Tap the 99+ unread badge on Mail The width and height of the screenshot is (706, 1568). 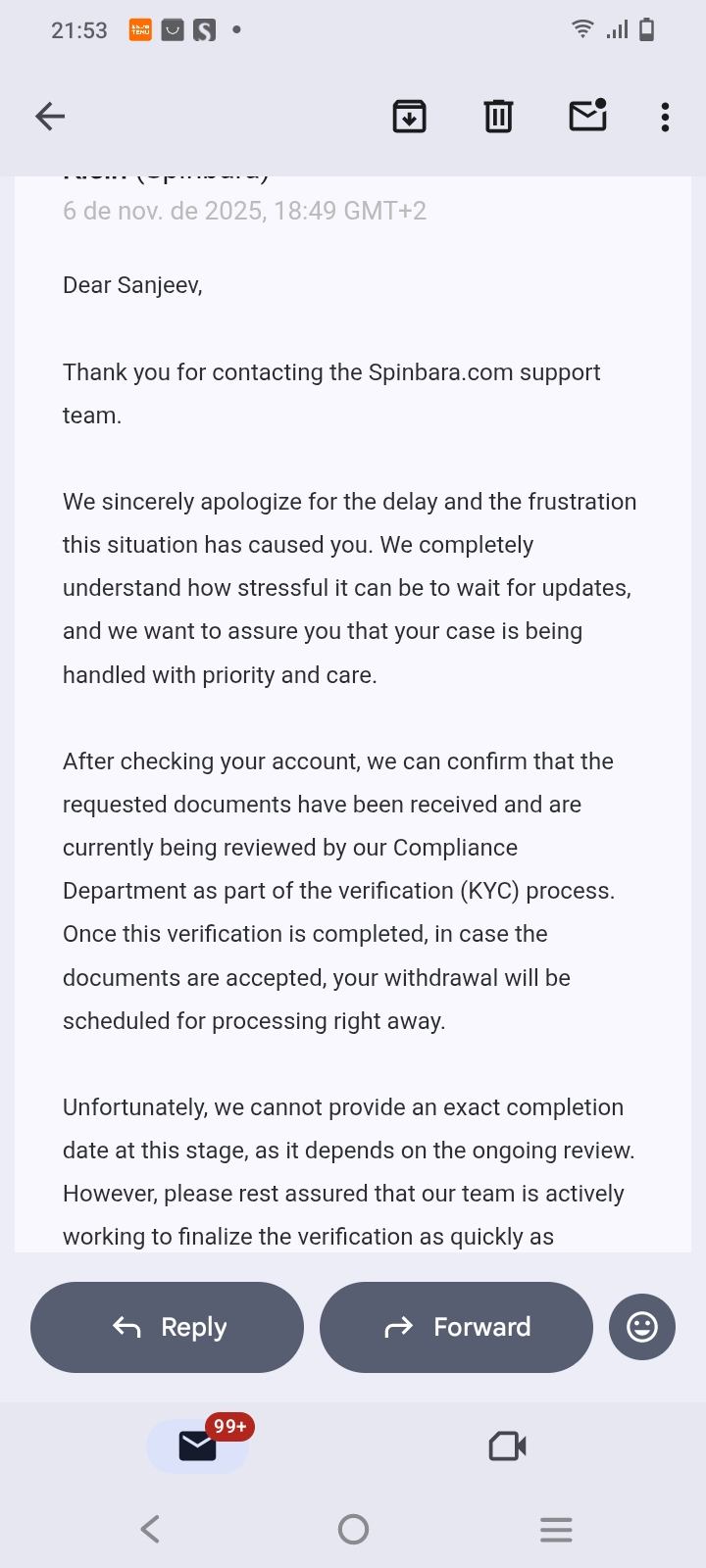[x=229, y=1426]
